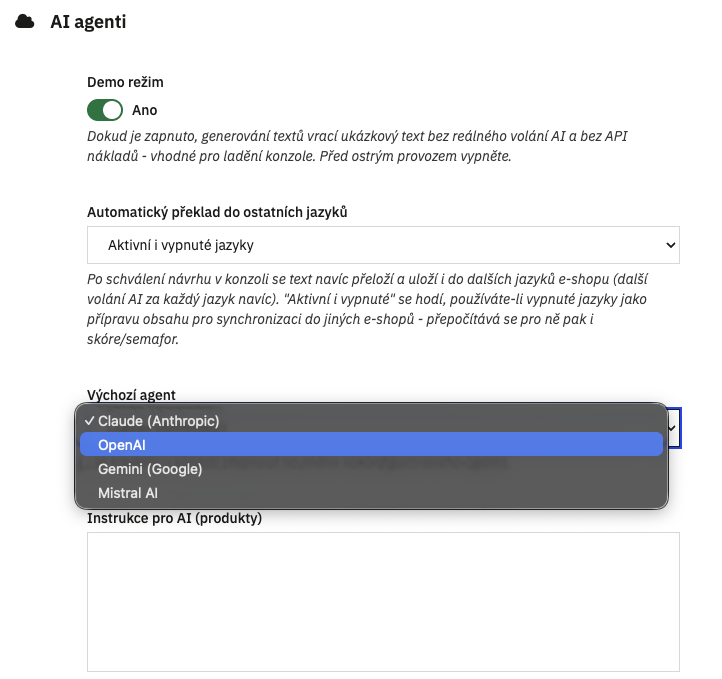Click the Výchozí agent field label
Image resolution: width=722 pixels, height=679 pixels.
131,395
